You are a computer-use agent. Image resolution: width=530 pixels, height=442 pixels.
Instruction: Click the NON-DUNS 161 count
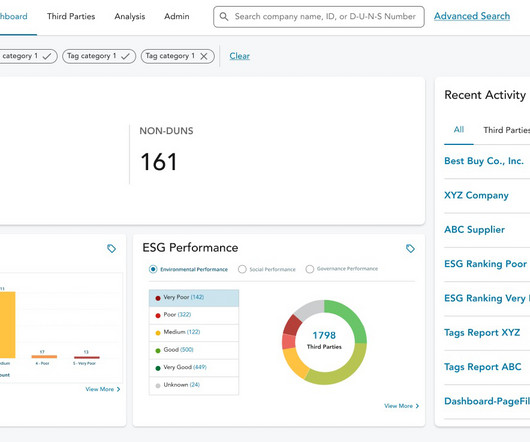coord(159,162)
